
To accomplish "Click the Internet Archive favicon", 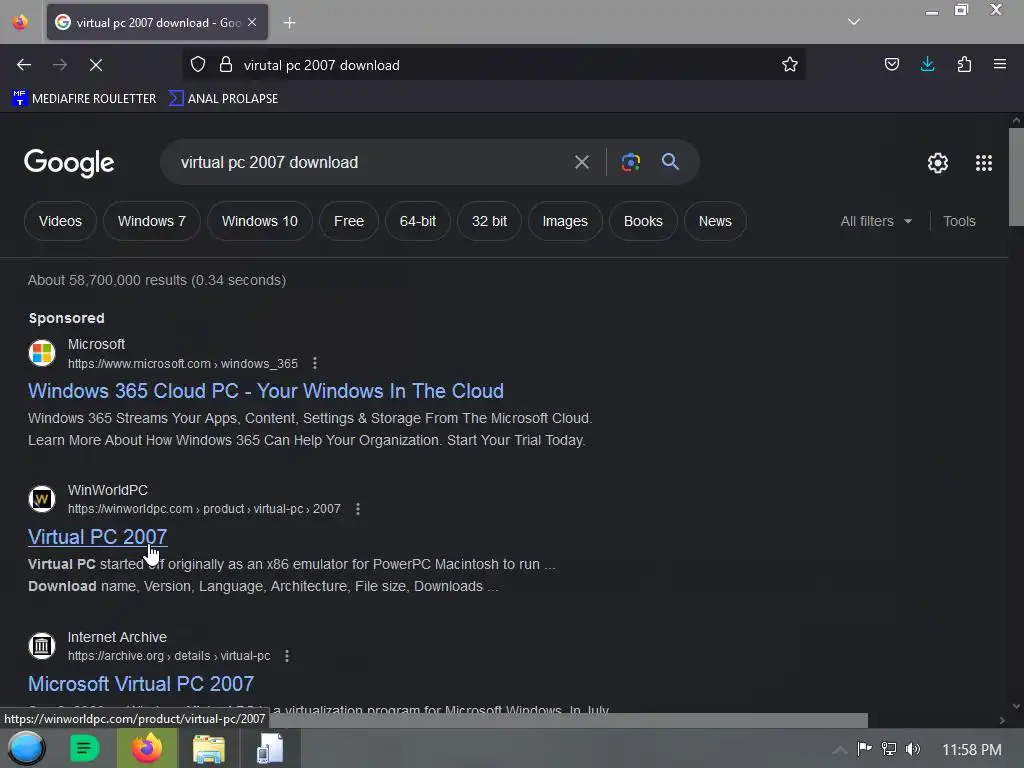I will tap(42, 646).
